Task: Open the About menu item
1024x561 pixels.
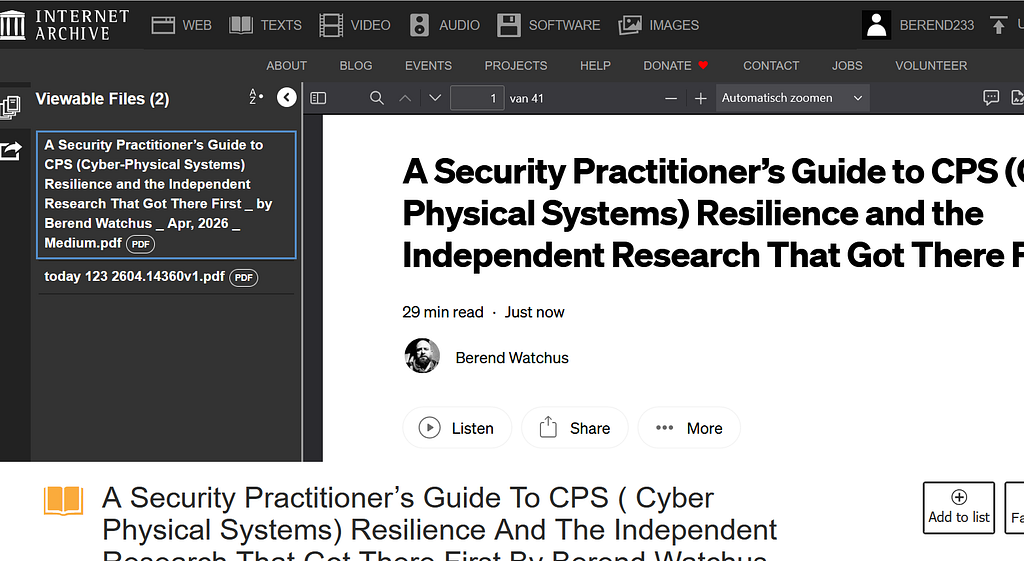Action: tap(286, 66)
